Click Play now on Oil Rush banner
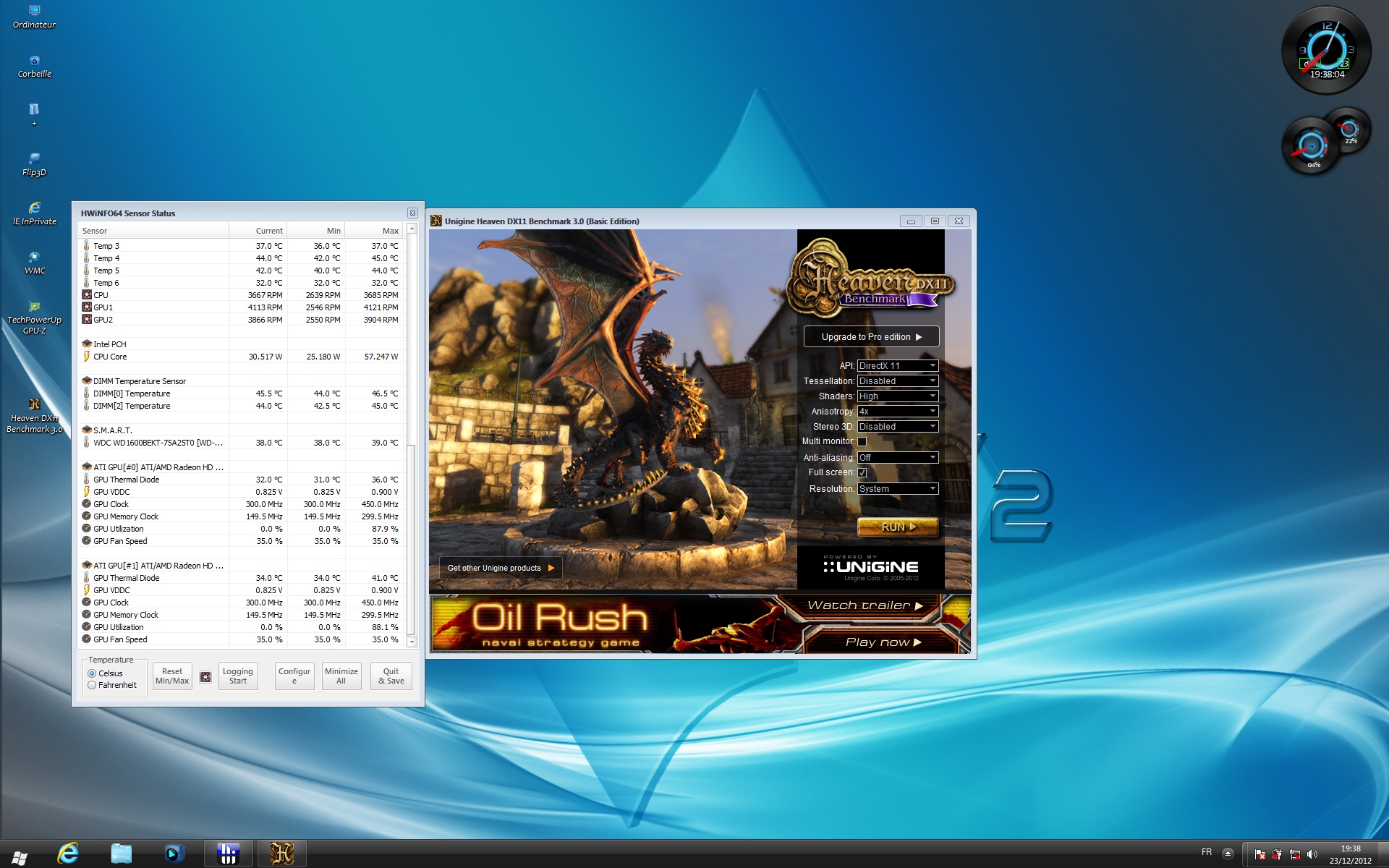 [x=883, y=642]
